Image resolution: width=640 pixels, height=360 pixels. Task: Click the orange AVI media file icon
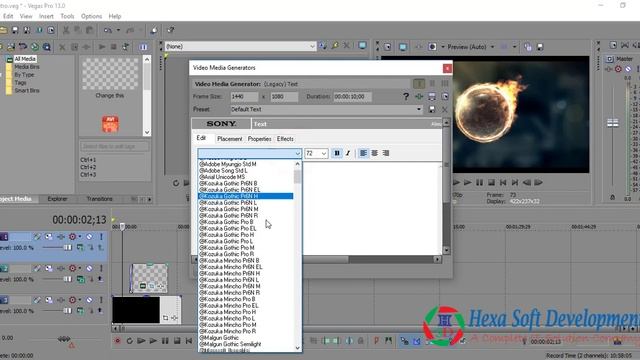[x=110, y=124]
